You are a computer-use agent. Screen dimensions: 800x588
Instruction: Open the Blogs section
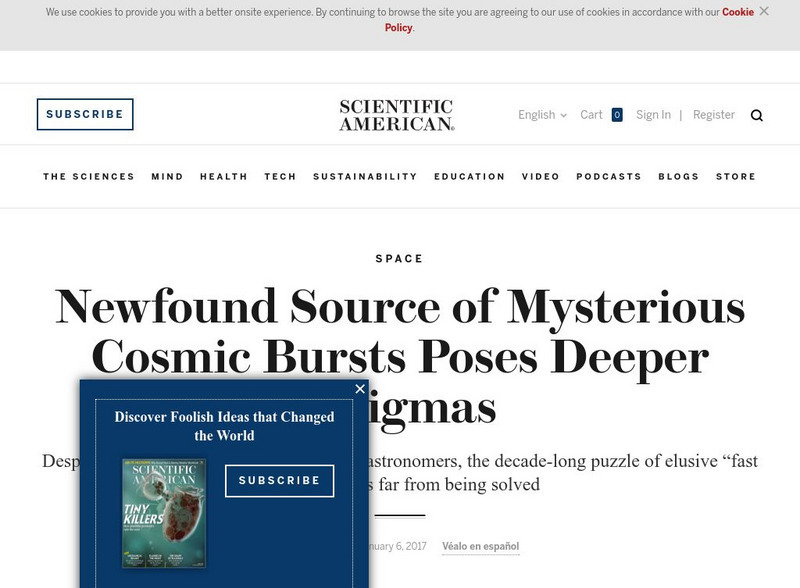pyautogui.click(x=679, y=177)
